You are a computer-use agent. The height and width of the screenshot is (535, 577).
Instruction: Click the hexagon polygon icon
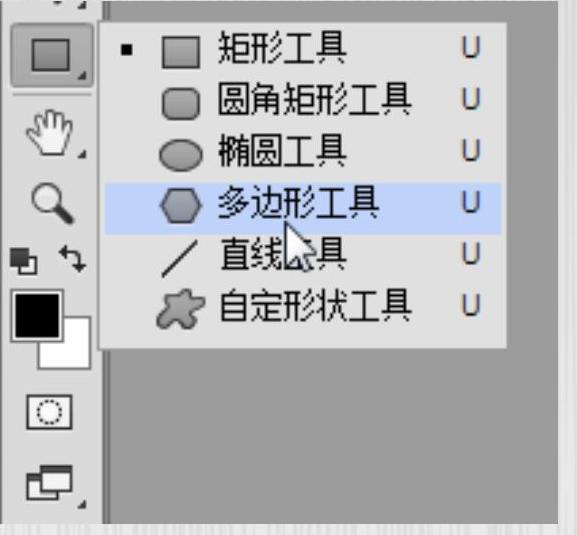(x=181, y=206)
